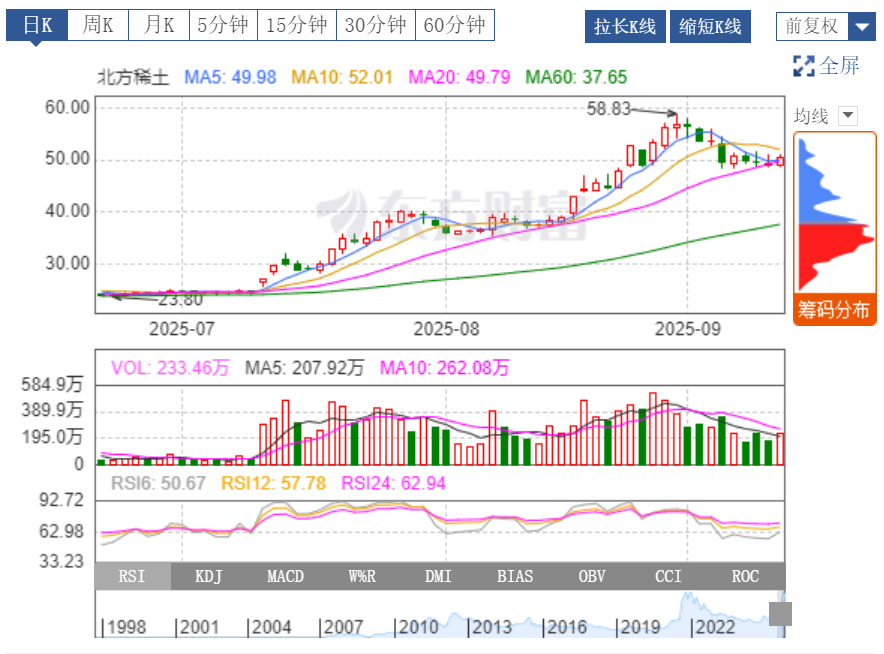
Task: Select the DMI indicator tab
Action: [438, 576]
